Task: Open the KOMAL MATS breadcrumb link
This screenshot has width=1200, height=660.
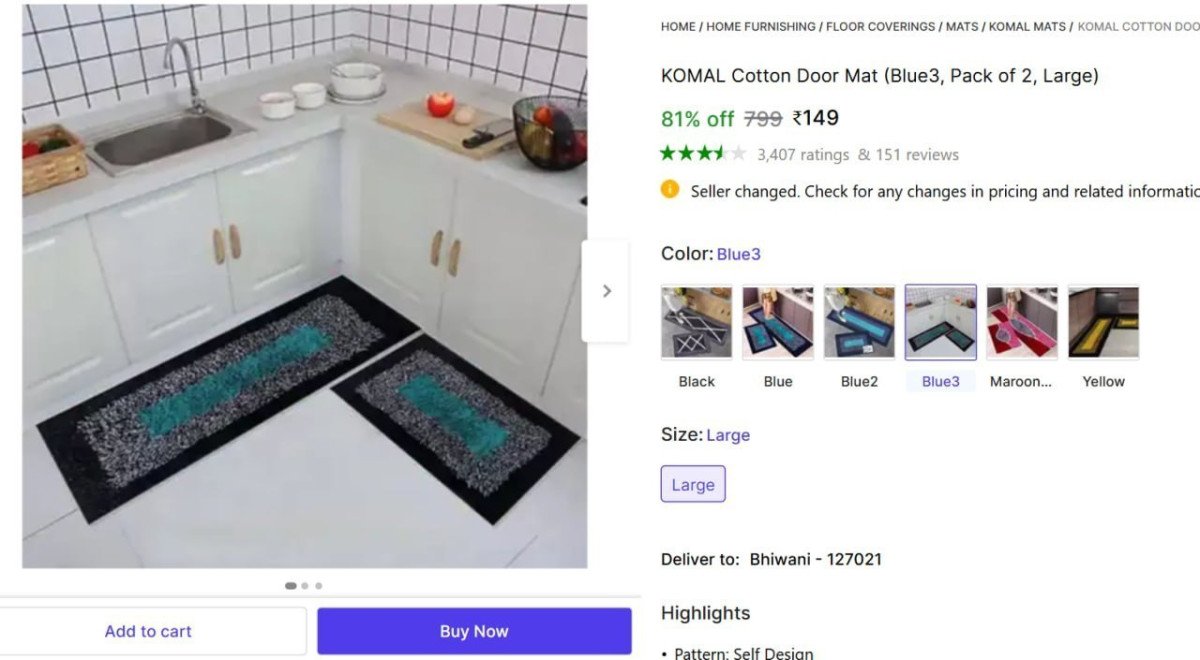Action: (1028, 27)
